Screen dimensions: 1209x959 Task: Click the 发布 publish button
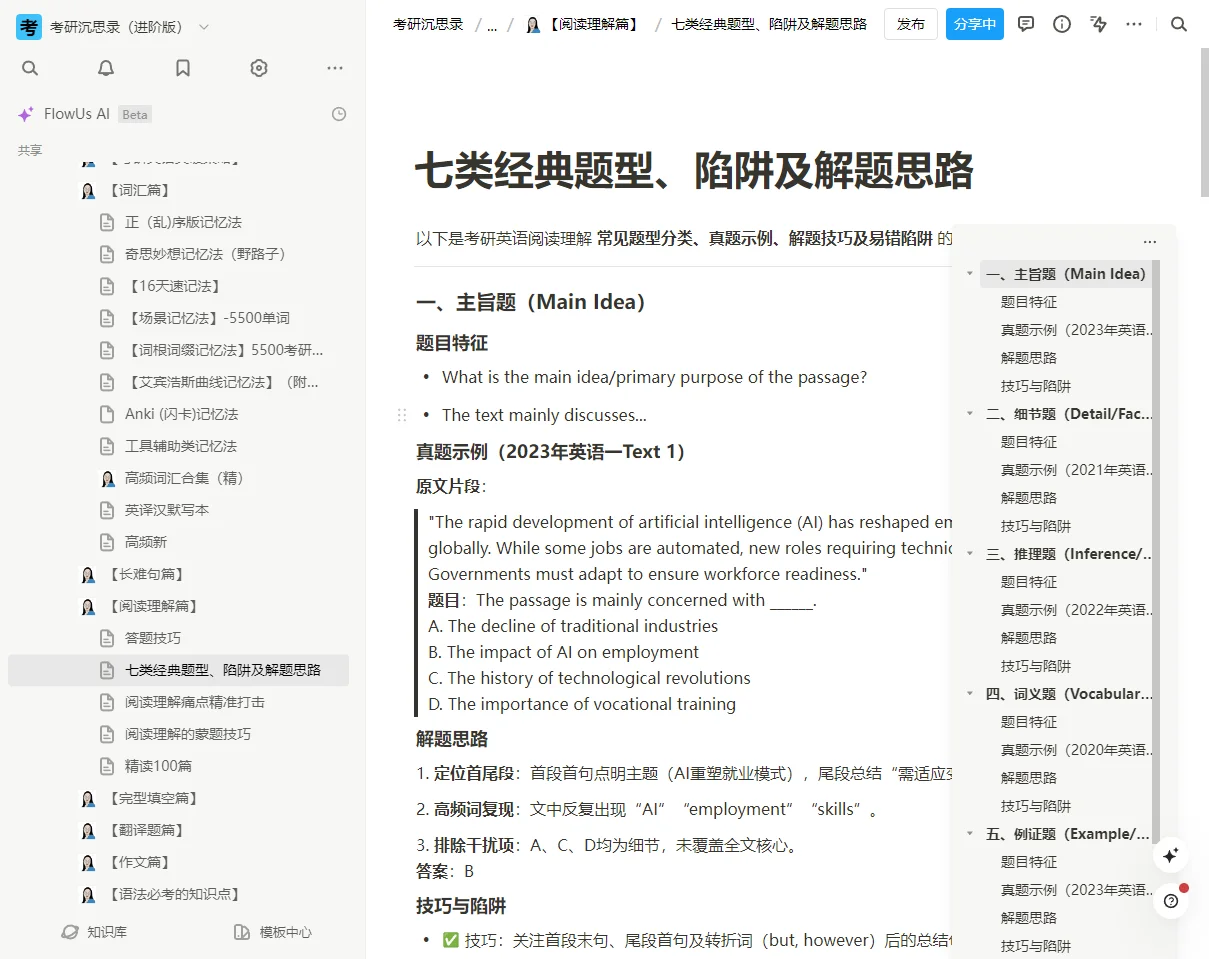click(x=911, y=24)
